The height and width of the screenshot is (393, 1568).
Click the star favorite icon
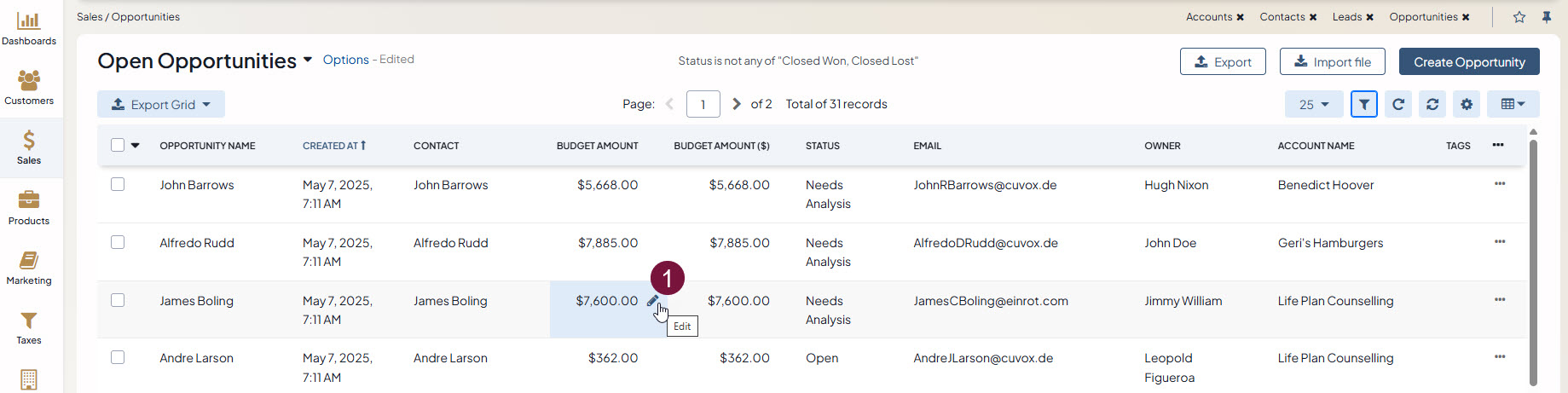[1519, 17]
